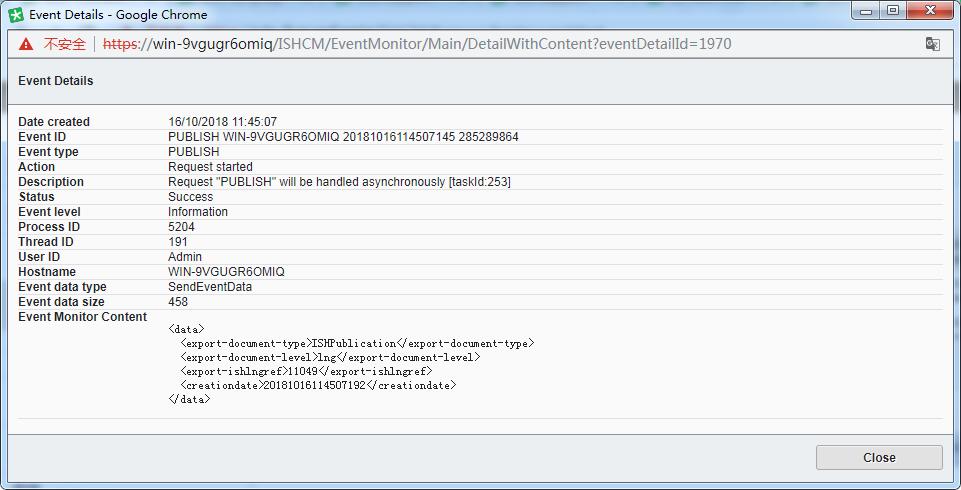The width and height of the screenshot is (961, 490).
Task: Click the Close button at bottom right
Action: 878,457
